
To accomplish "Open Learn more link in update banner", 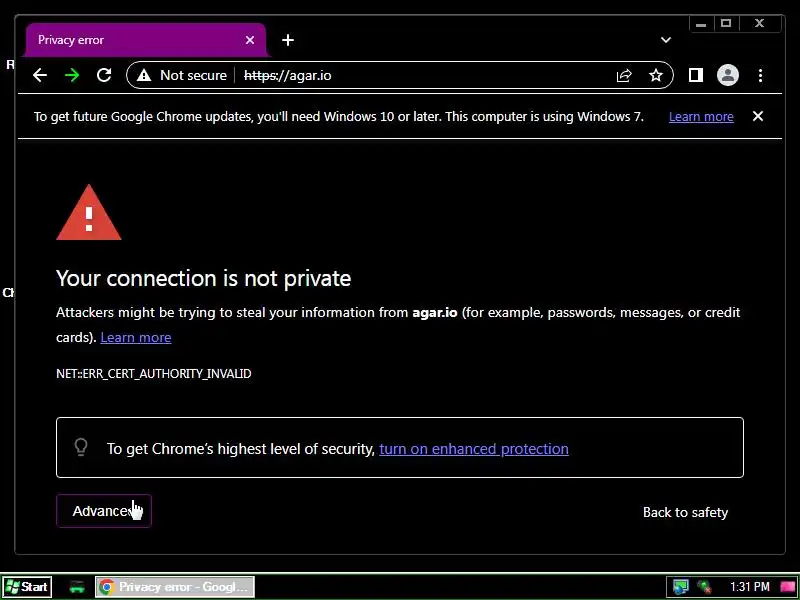I will tap(701, 117).
